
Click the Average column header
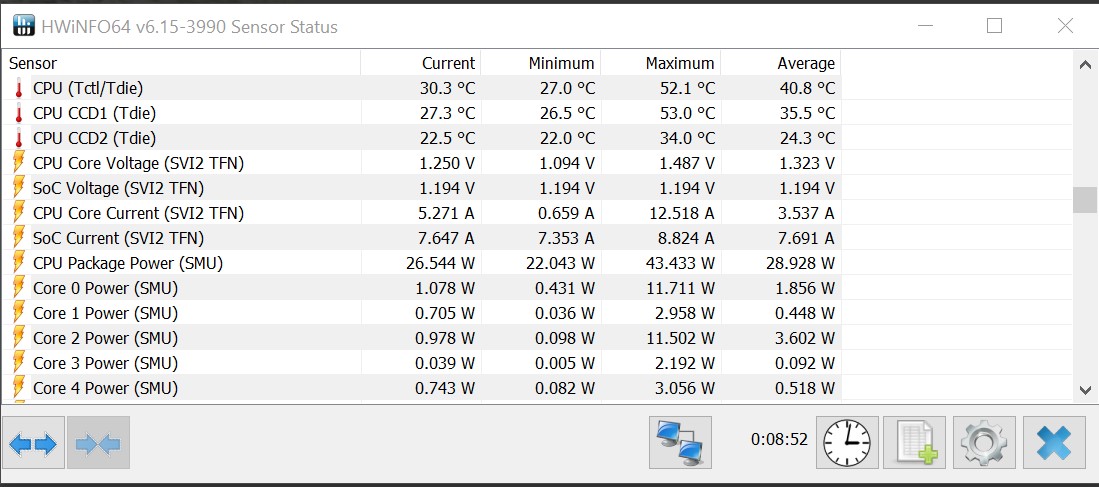click(x=781, y=63)
